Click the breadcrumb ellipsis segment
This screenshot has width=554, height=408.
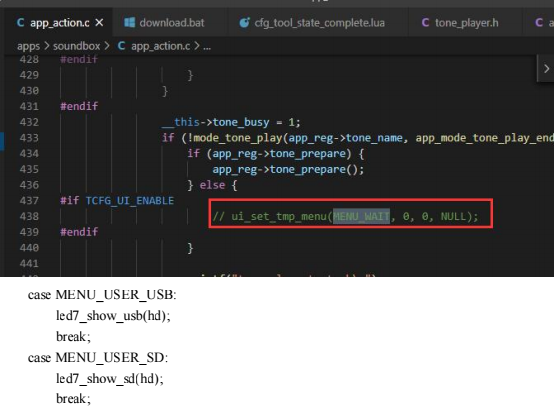click(x=207, y=47)
